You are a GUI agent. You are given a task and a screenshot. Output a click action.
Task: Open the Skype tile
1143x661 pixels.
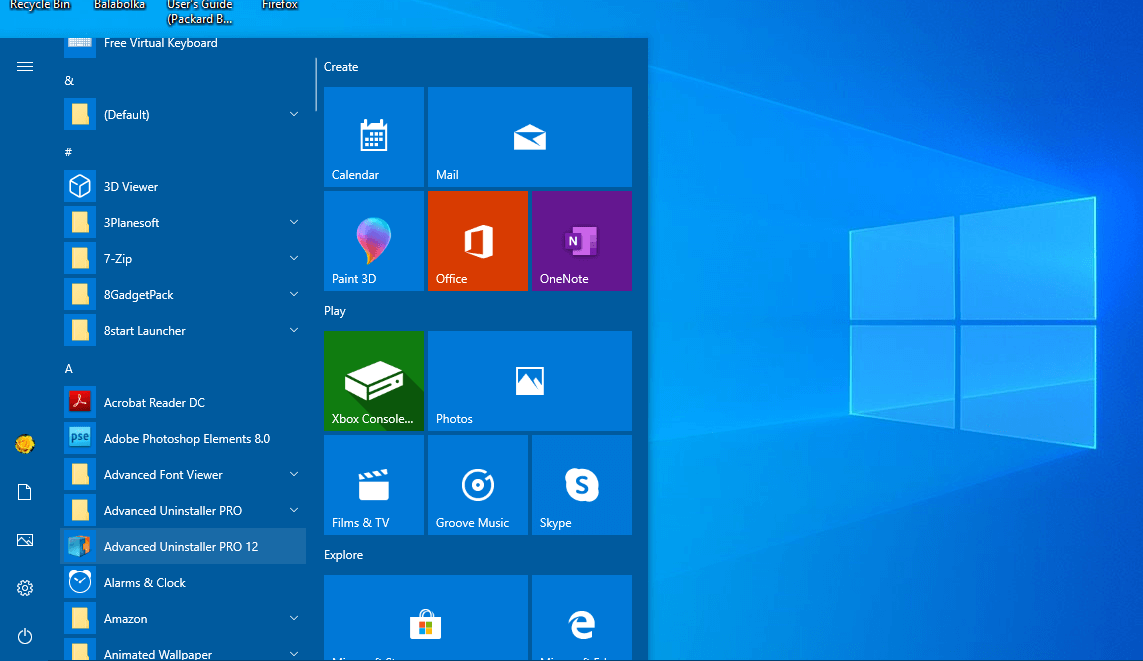582,485
